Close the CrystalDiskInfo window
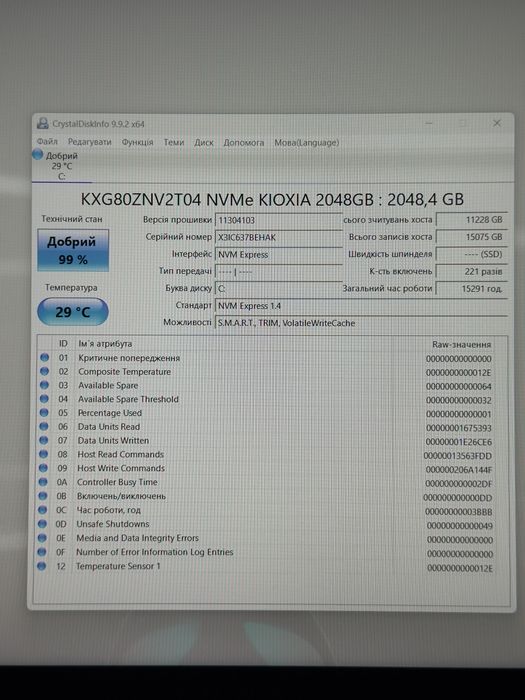The width and height of the screenshot is (525, 700). click(496, 123)
